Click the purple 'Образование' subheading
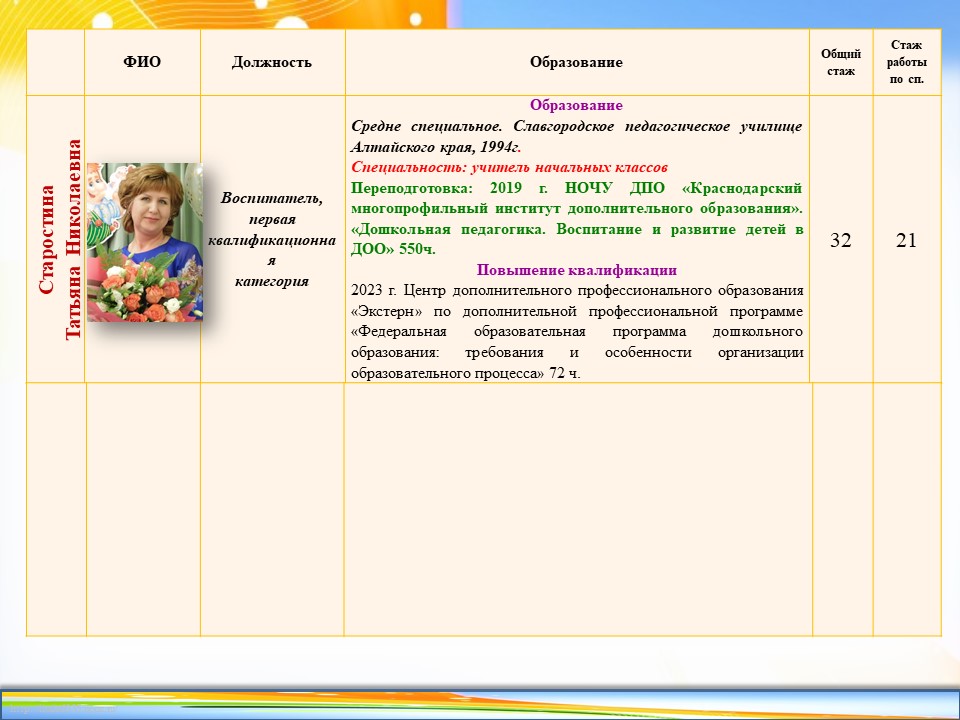Image resolution: width=960 pixels, height=720 pixels. (576, 105)
